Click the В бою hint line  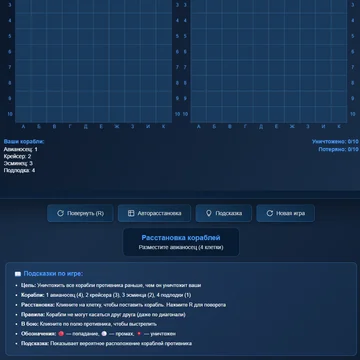click(x=89, y=324)
